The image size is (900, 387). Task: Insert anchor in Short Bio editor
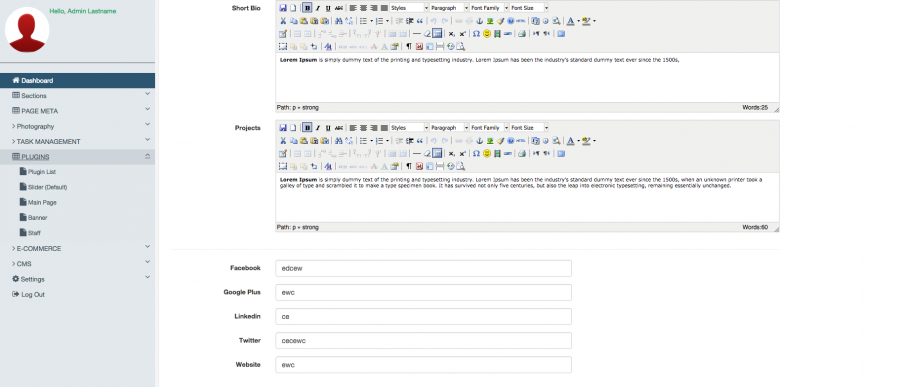pyautogui.click(x=479, y=21)
